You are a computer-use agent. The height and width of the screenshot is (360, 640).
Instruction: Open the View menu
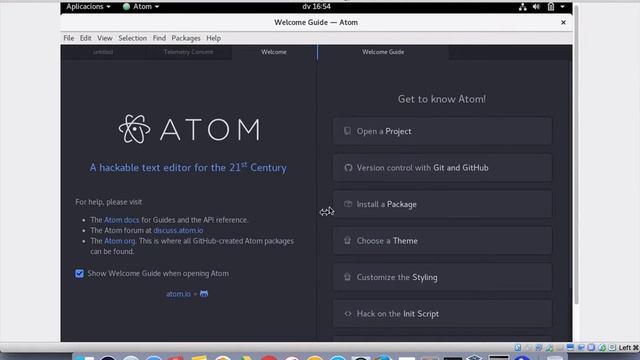point(104,38)
